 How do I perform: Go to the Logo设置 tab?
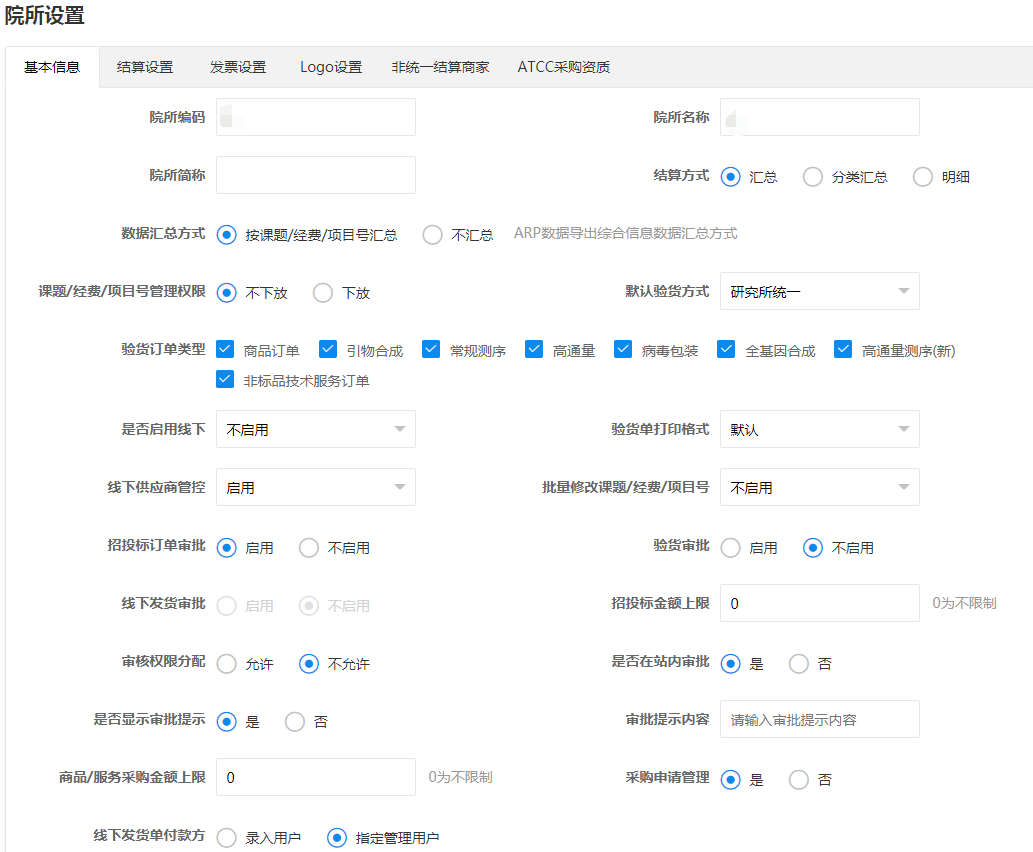click(331, 67)
